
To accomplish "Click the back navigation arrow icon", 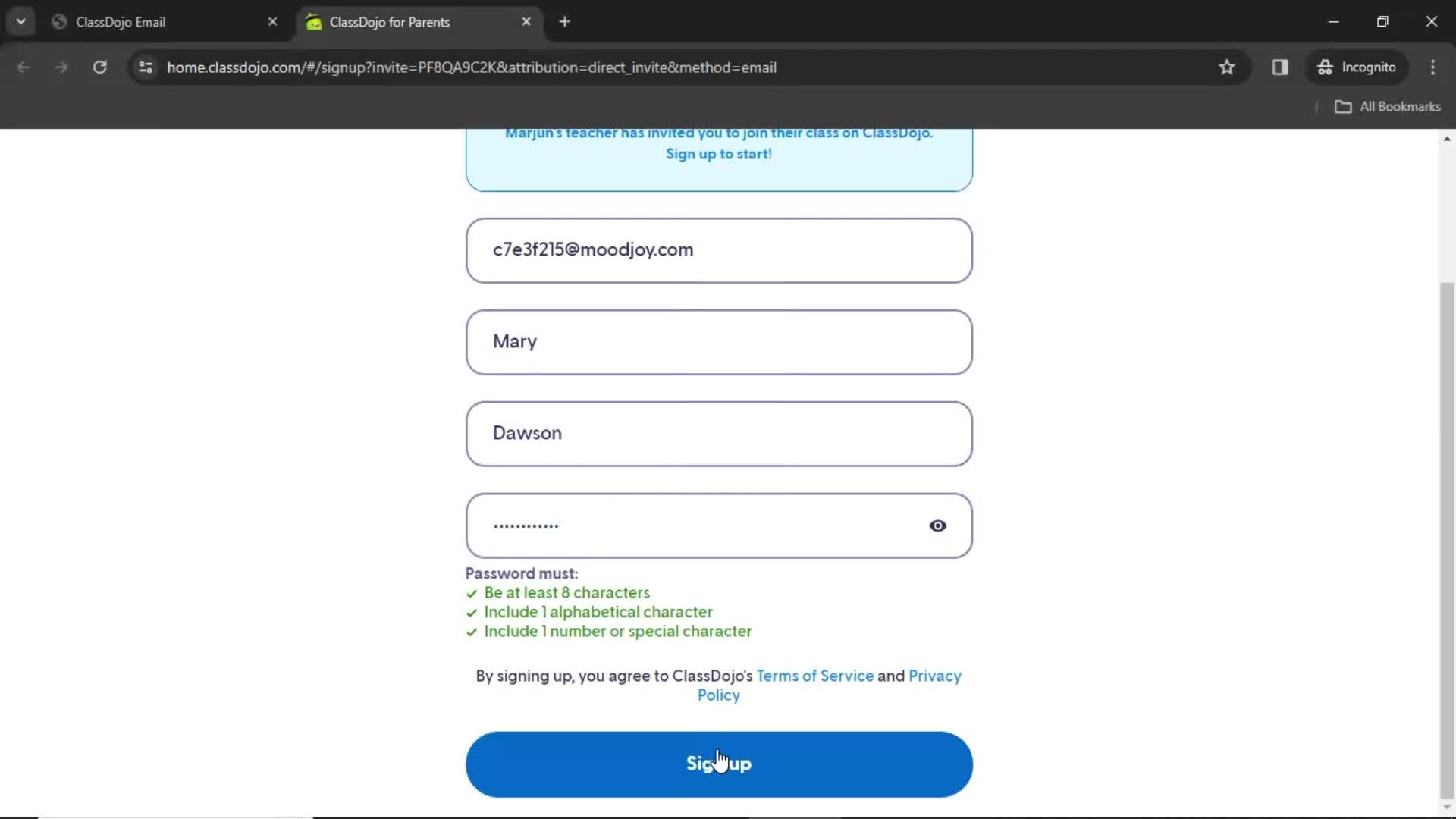I will (x=24, y=67).
